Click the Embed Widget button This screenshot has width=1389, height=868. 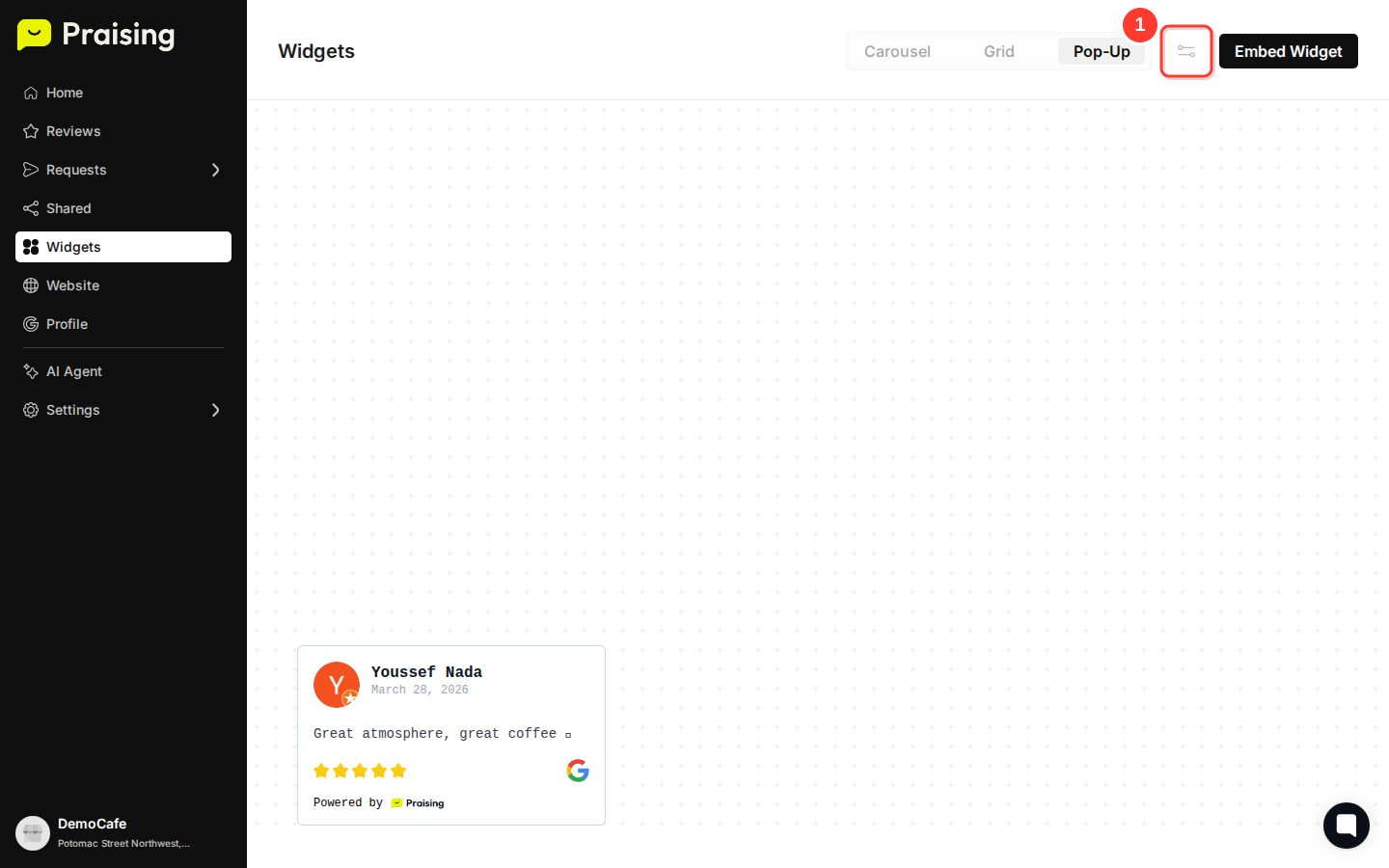coord(1289,51)
